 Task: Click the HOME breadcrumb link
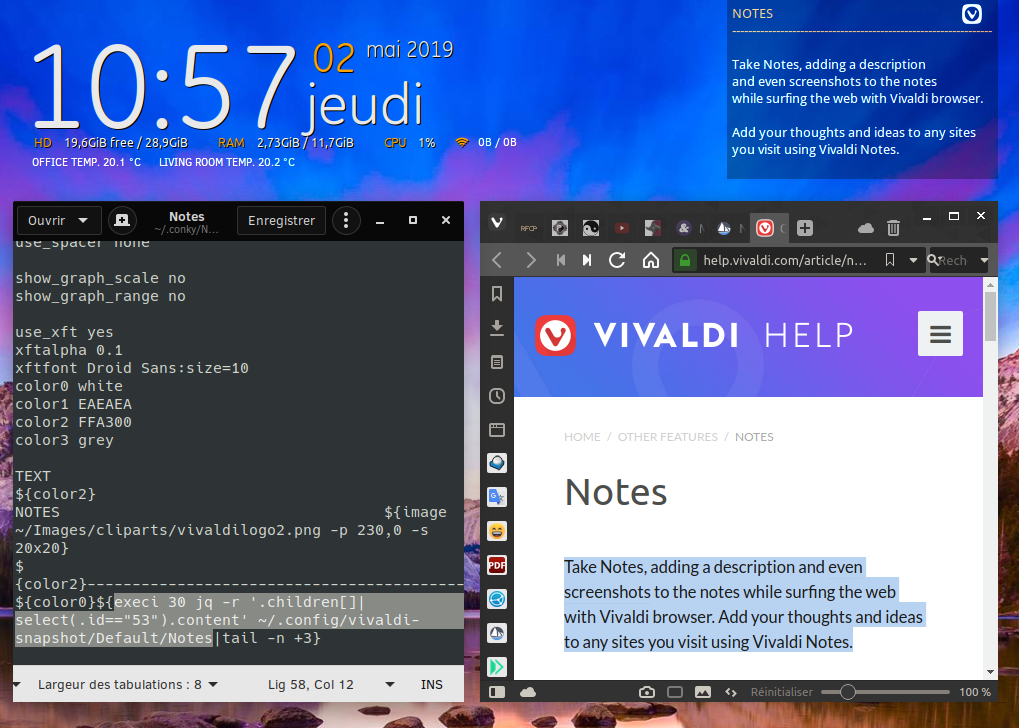pyautogui.click(x=582, y=437)
